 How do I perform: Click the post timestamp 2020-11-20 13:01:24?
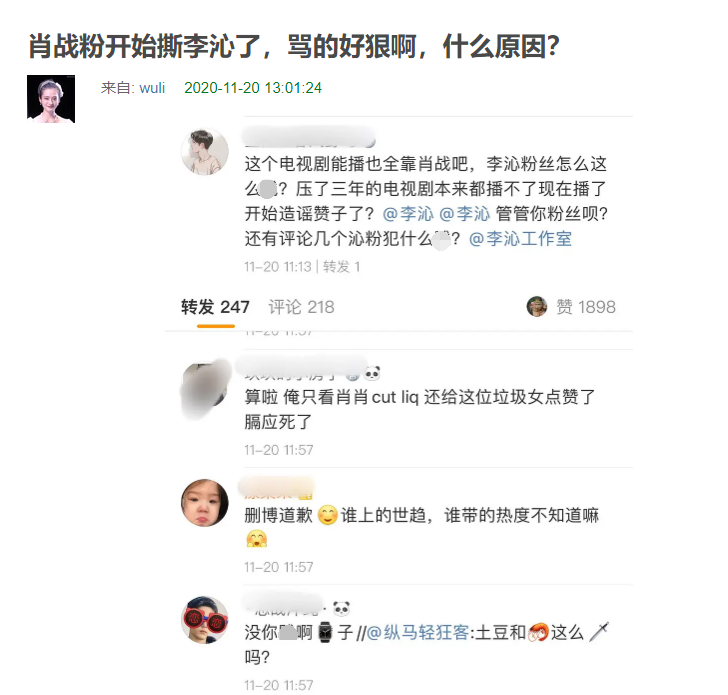pyautogui.click(x=253, y=88)
